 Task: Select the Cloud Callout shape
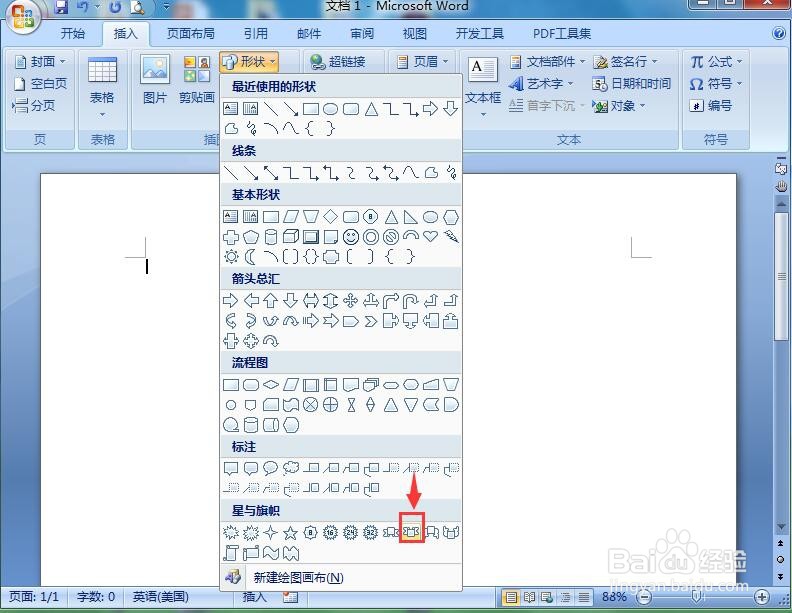click(290, 469)
